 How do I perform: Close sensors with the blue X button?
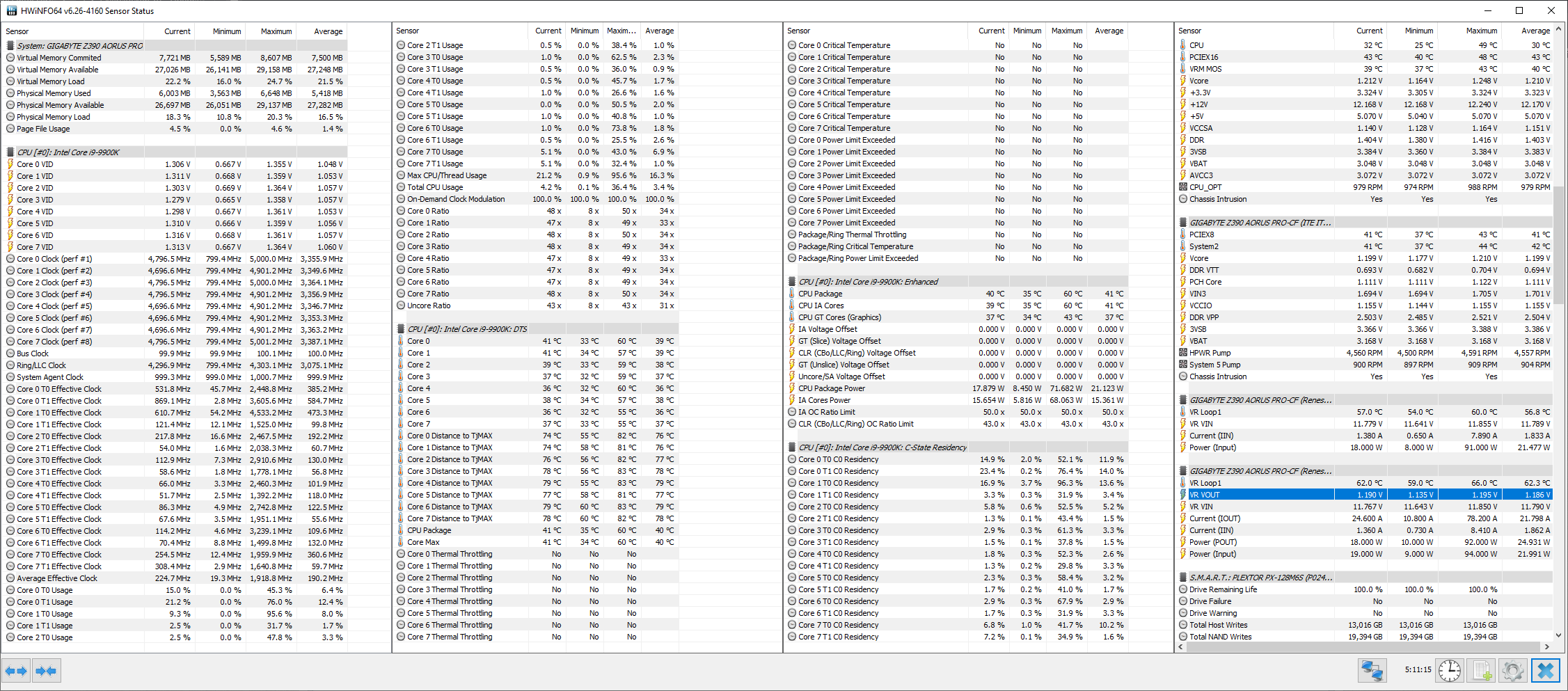coord(1546,671)
